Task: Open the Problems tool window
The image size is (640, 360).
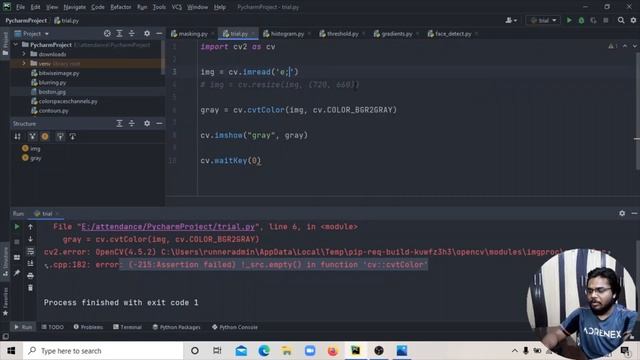Action: pyautogui.click(x=88, y=327)
